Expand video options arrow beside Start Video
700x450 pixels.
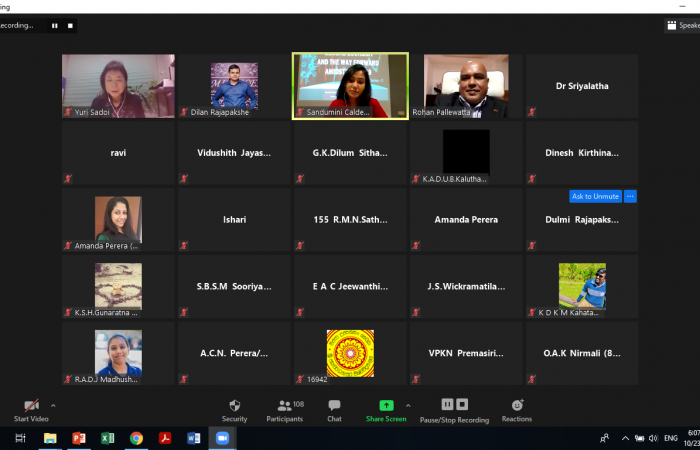click(x=53, y=405)
